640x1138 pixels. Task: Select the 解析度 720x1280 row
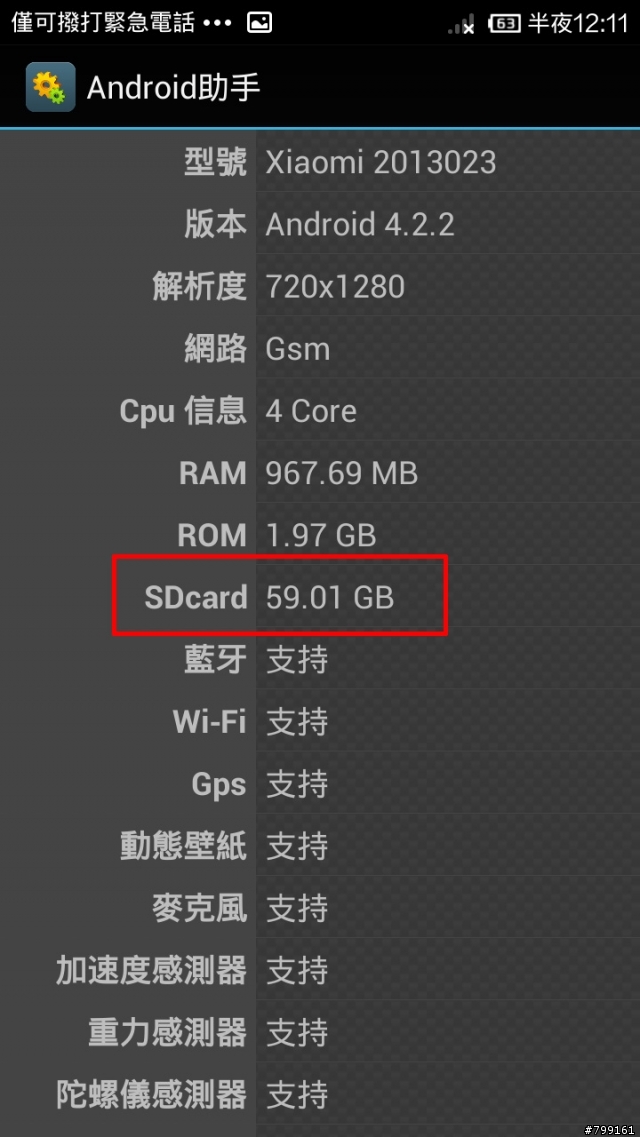coord(320,286)
